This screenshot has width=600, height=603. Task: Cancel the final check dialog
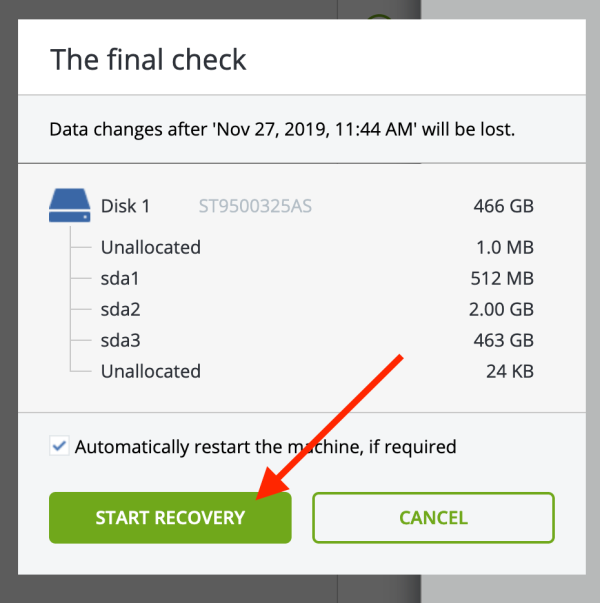click(433, 518)
